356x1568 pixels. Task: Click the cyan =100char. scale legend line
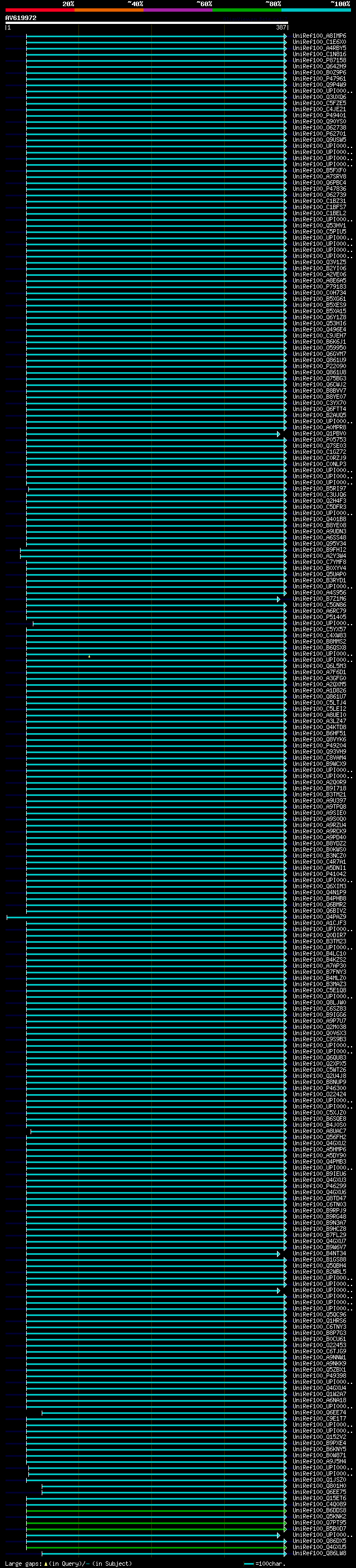tap(248, 1564)
